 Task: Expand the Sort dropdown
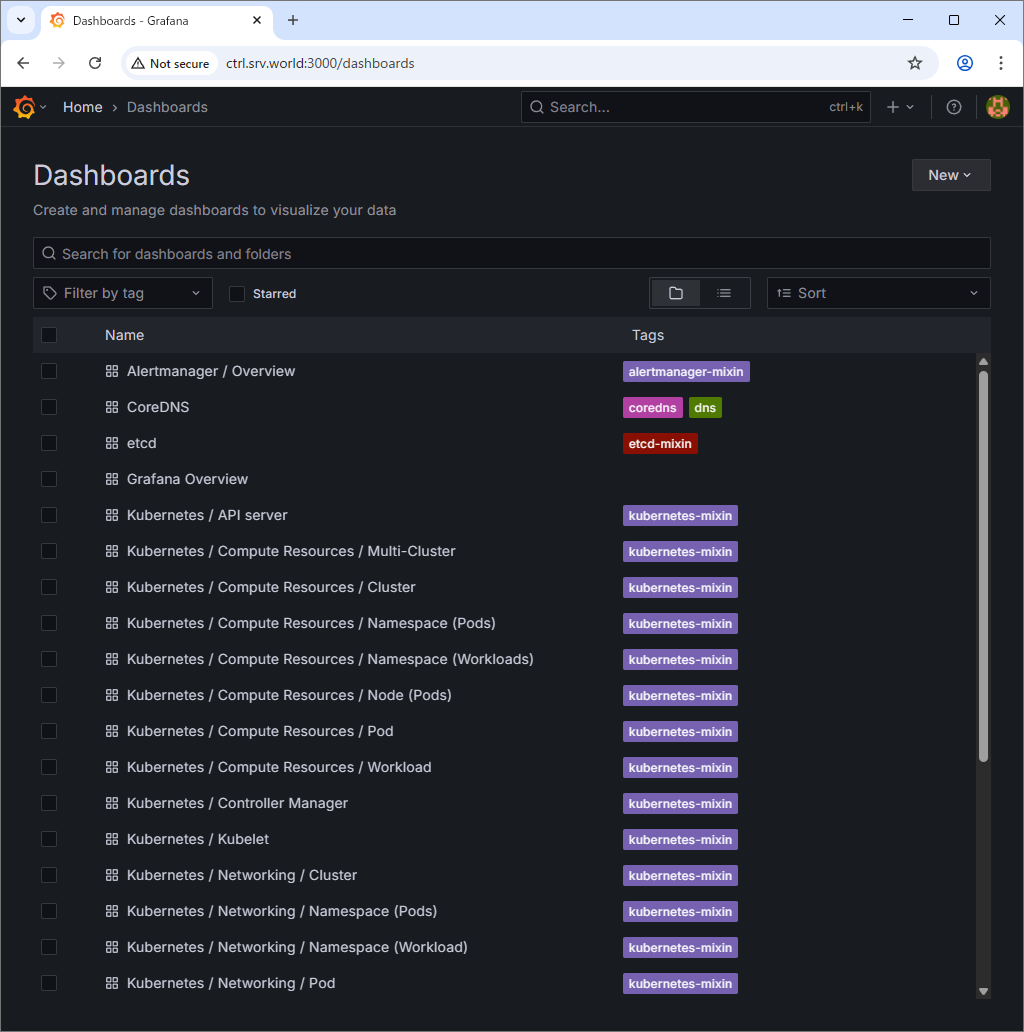[x=878, y=293]
